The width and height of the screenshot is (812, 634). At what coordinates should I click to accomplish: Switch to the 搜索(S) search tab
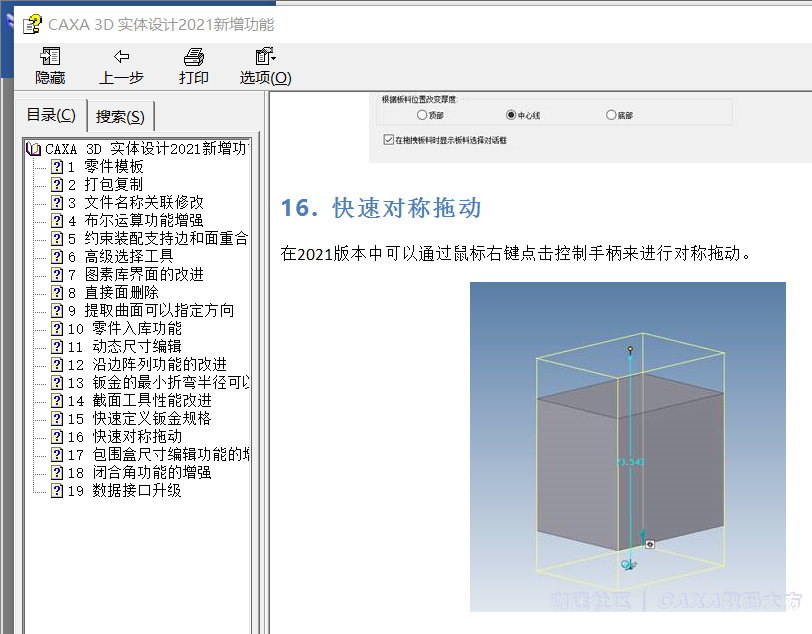[120, 117]
